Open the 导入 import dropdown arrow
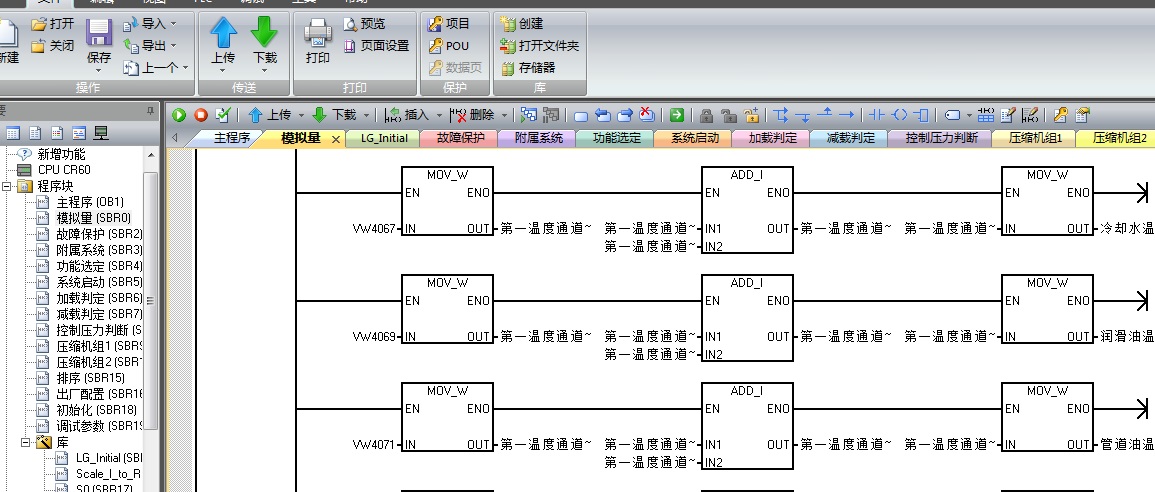 pos(173,23)
